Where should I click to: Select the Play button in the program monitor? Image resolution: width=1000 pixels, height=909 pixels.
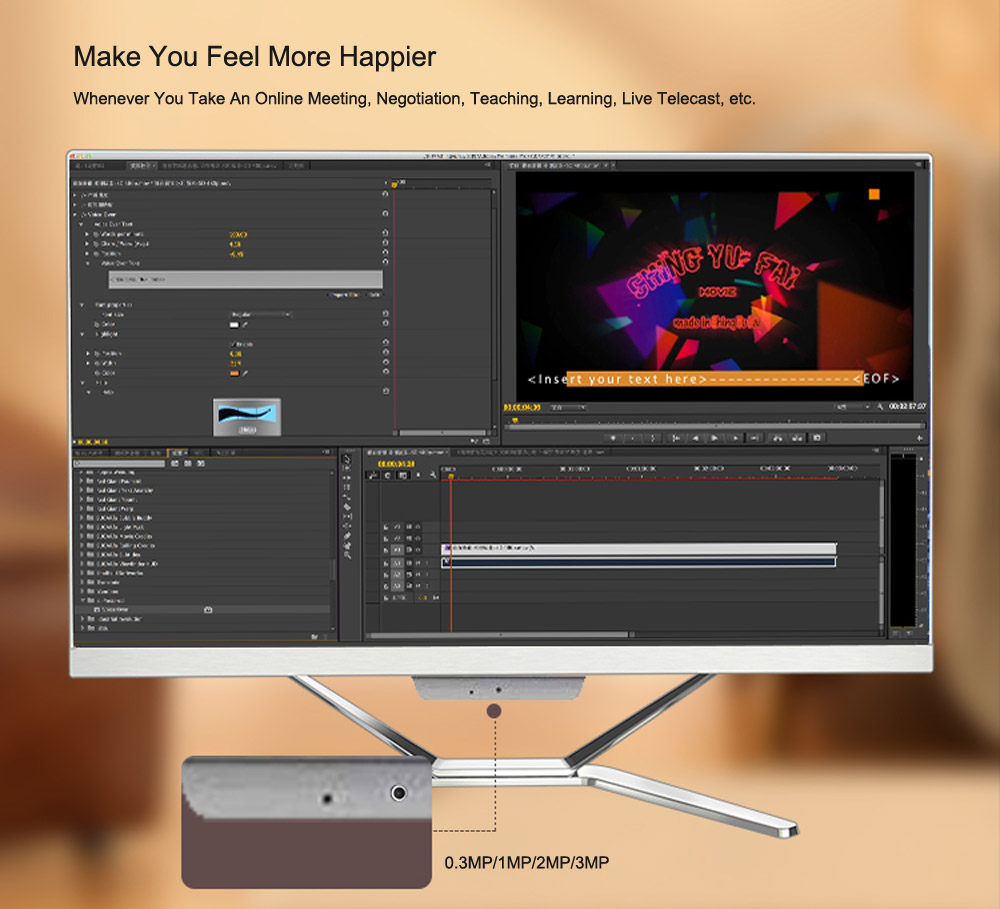click(x=714, y=438)
